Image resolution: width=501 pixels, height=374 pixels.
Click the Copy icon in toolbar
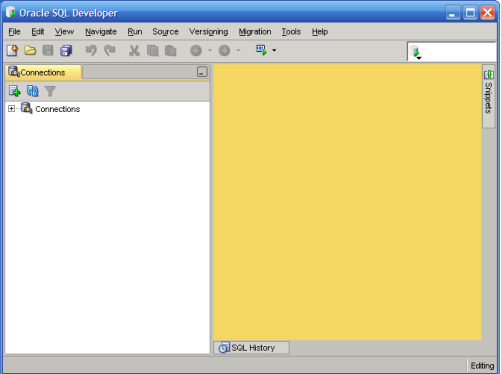152,51
